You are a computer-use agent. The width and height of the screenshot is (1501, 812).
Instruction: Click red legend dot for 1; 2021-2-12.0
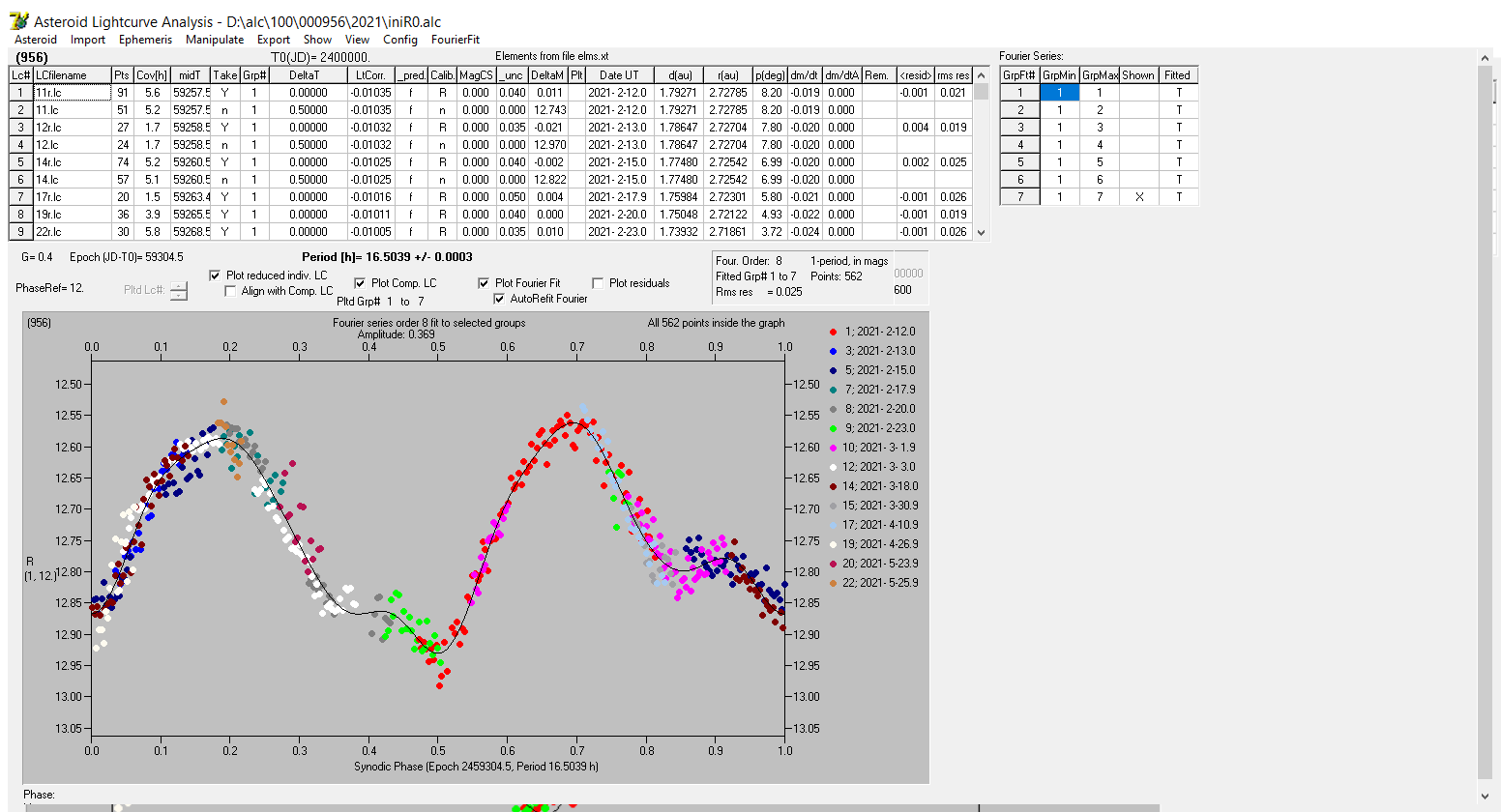tap(834, 332)
